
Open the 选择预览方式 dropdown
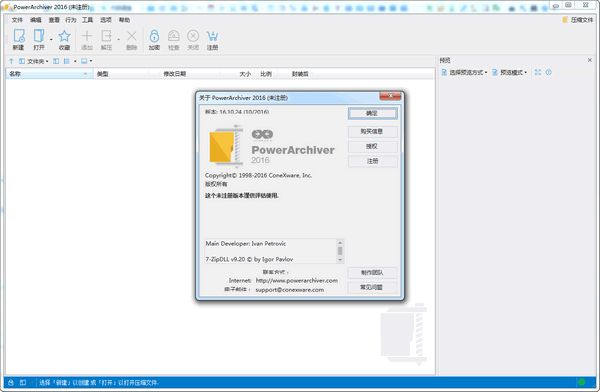[464, 72]
